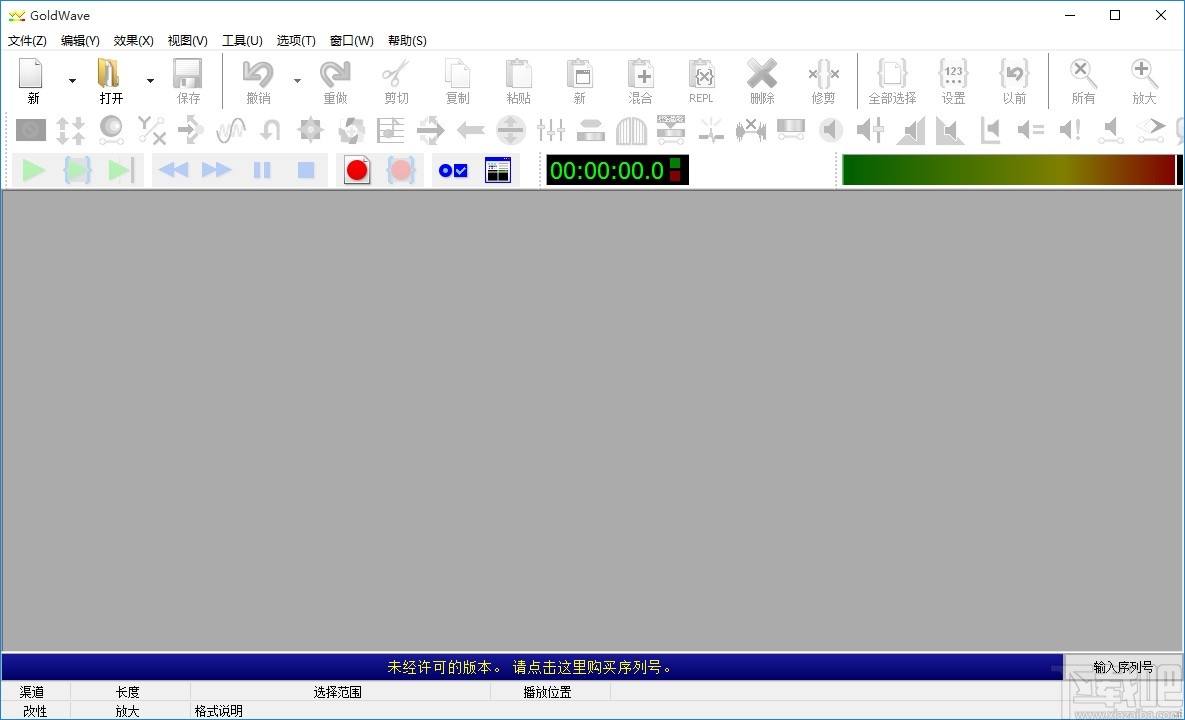Click the 所有 zoom all icon
This screenshot has height=720, width=1185.
pos(1083,81)
